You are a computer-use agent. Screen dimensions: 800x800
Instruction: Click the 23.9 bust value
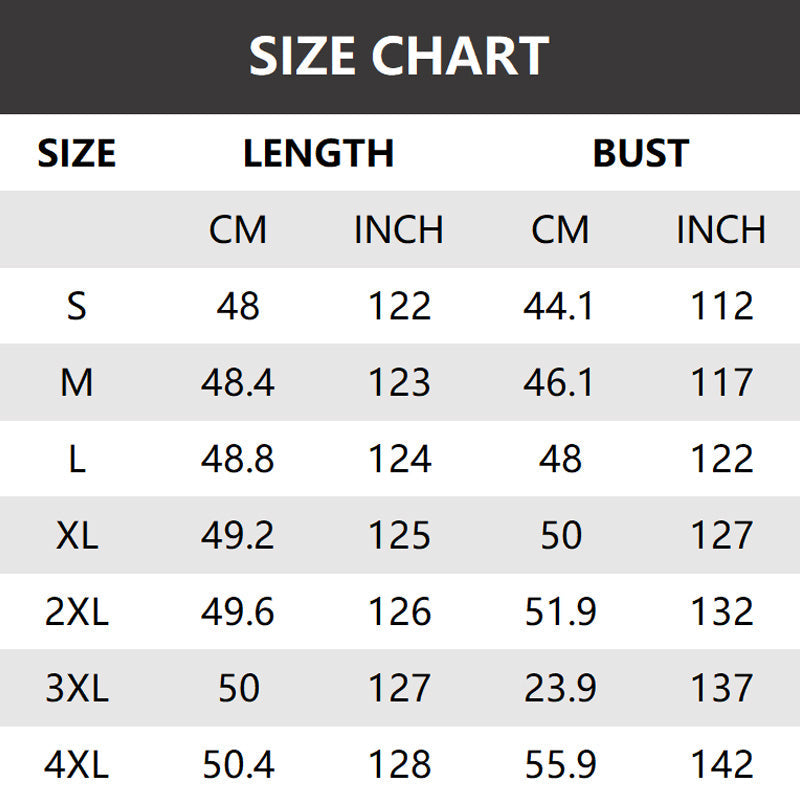tap(559, 688)
